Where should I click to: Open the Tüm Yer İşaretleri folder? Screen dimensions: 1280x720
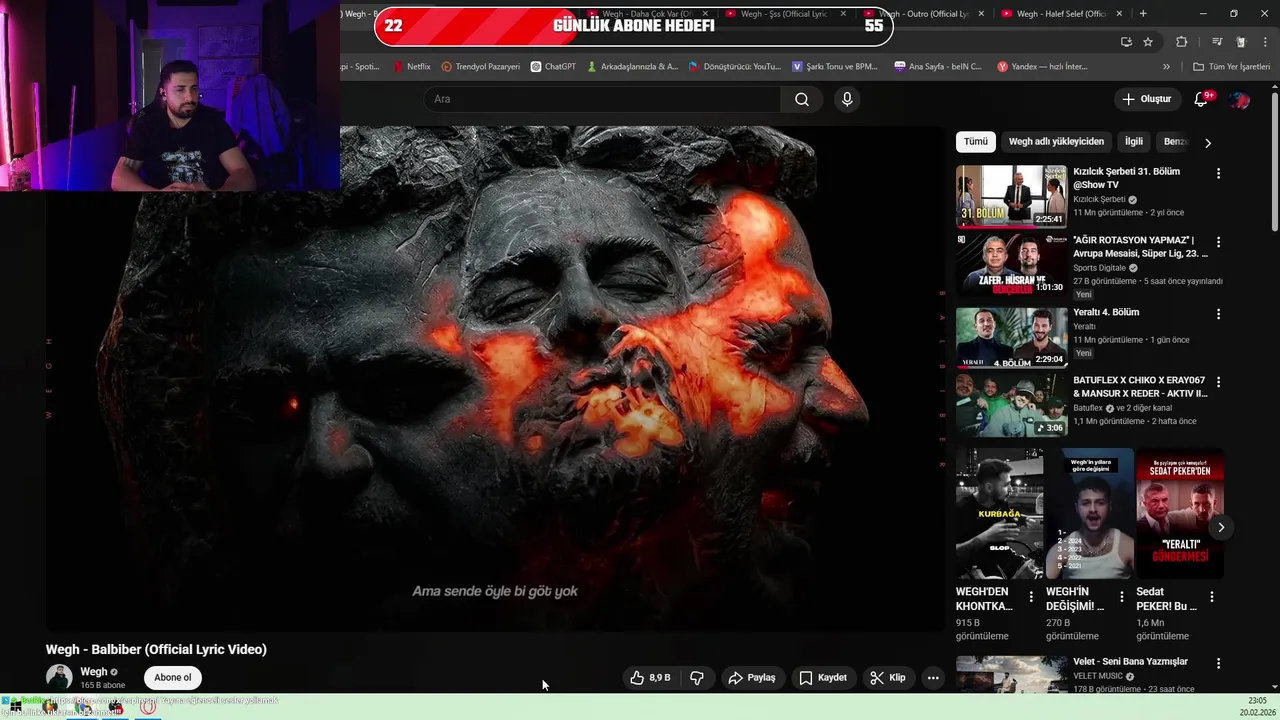[1232, 67]
